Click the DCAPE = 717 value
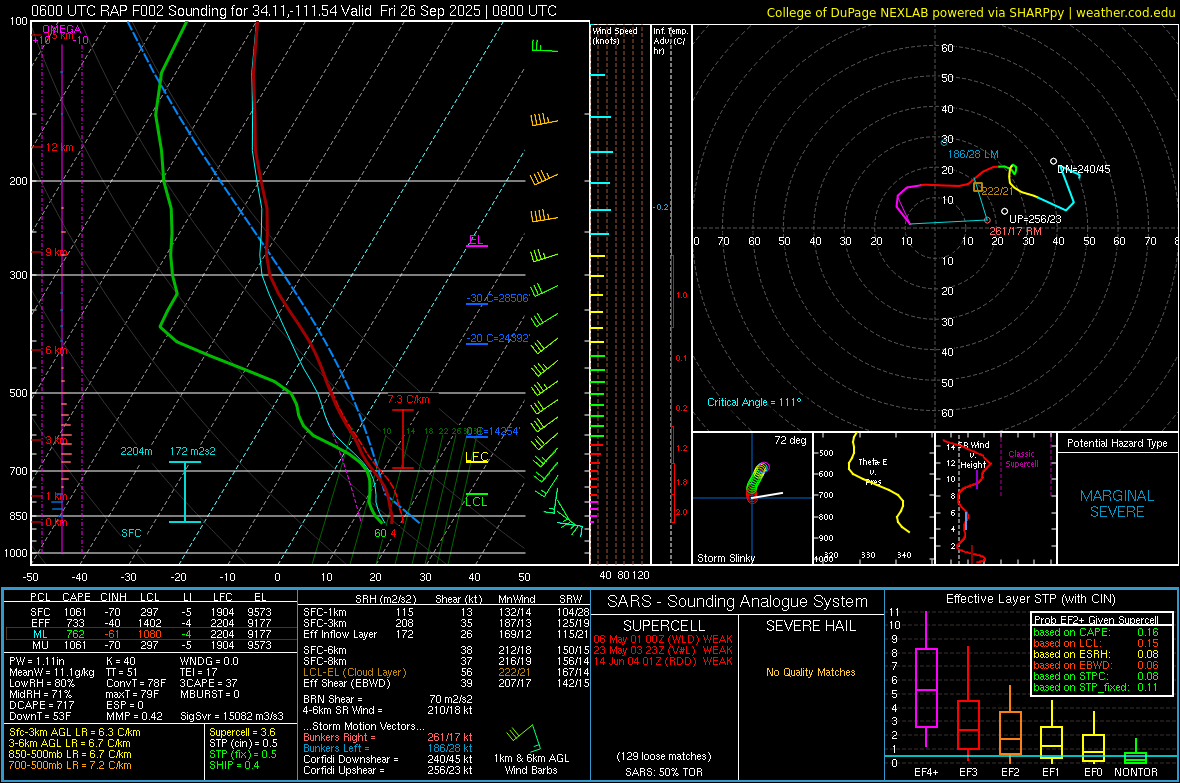1180x783 pixels. coord(41,705)
